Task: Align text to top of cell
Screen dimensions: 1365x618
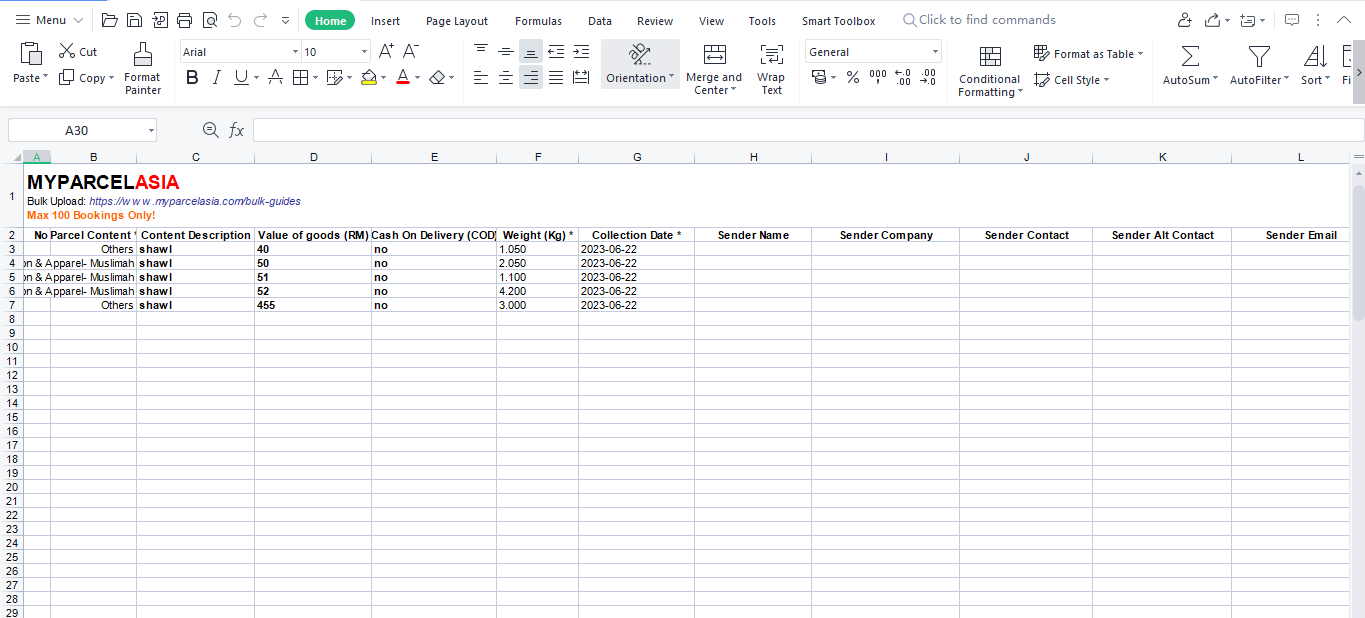Action: [481, 51]
